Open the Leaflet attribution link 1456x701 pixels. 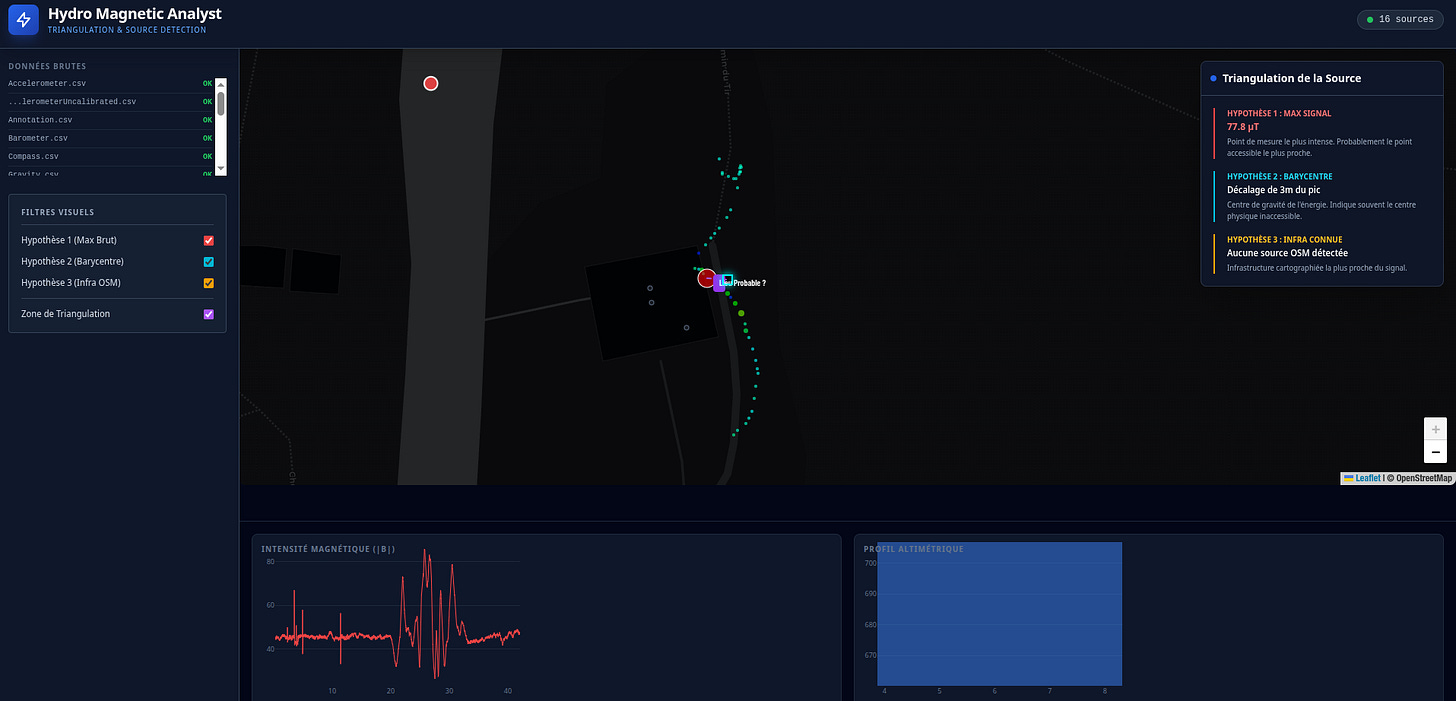1362,478
